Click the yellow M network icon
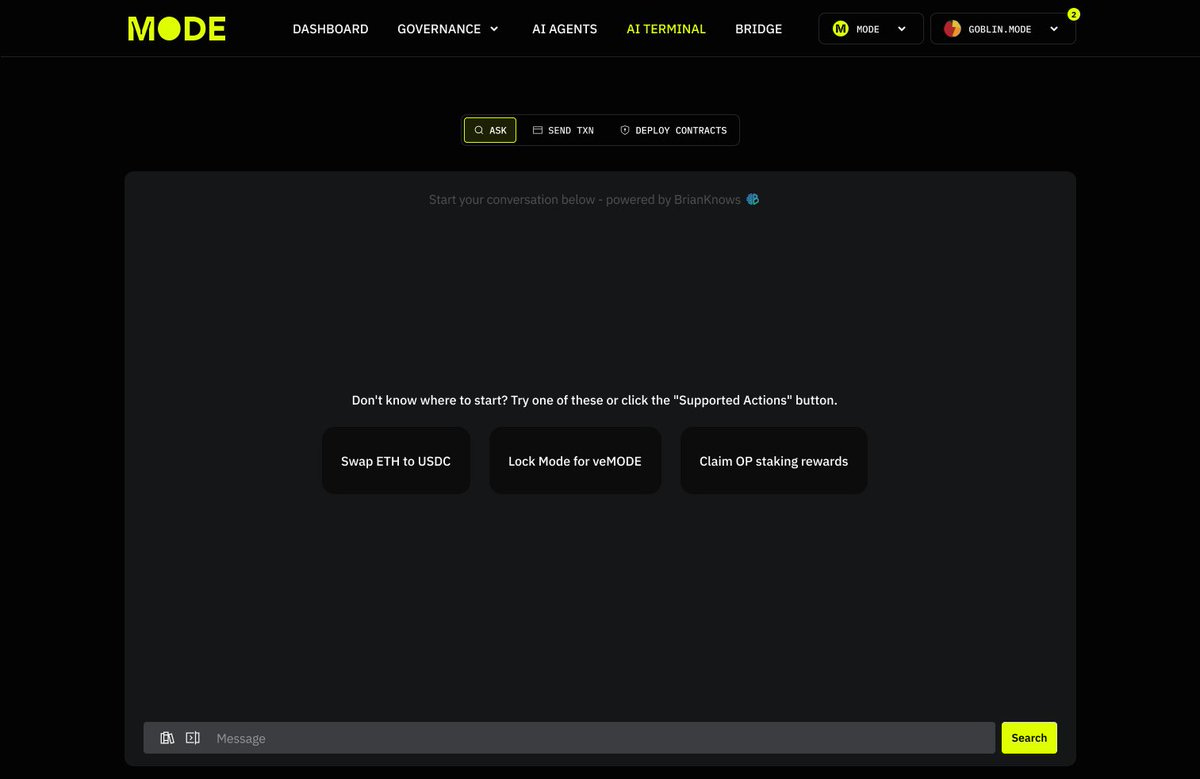 840,29
